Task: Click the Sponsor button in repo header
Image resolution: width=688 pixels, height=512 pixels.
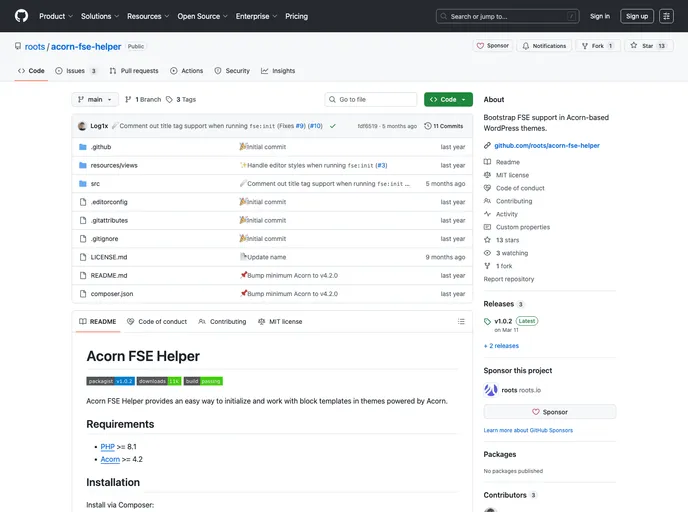Action: 493,46
